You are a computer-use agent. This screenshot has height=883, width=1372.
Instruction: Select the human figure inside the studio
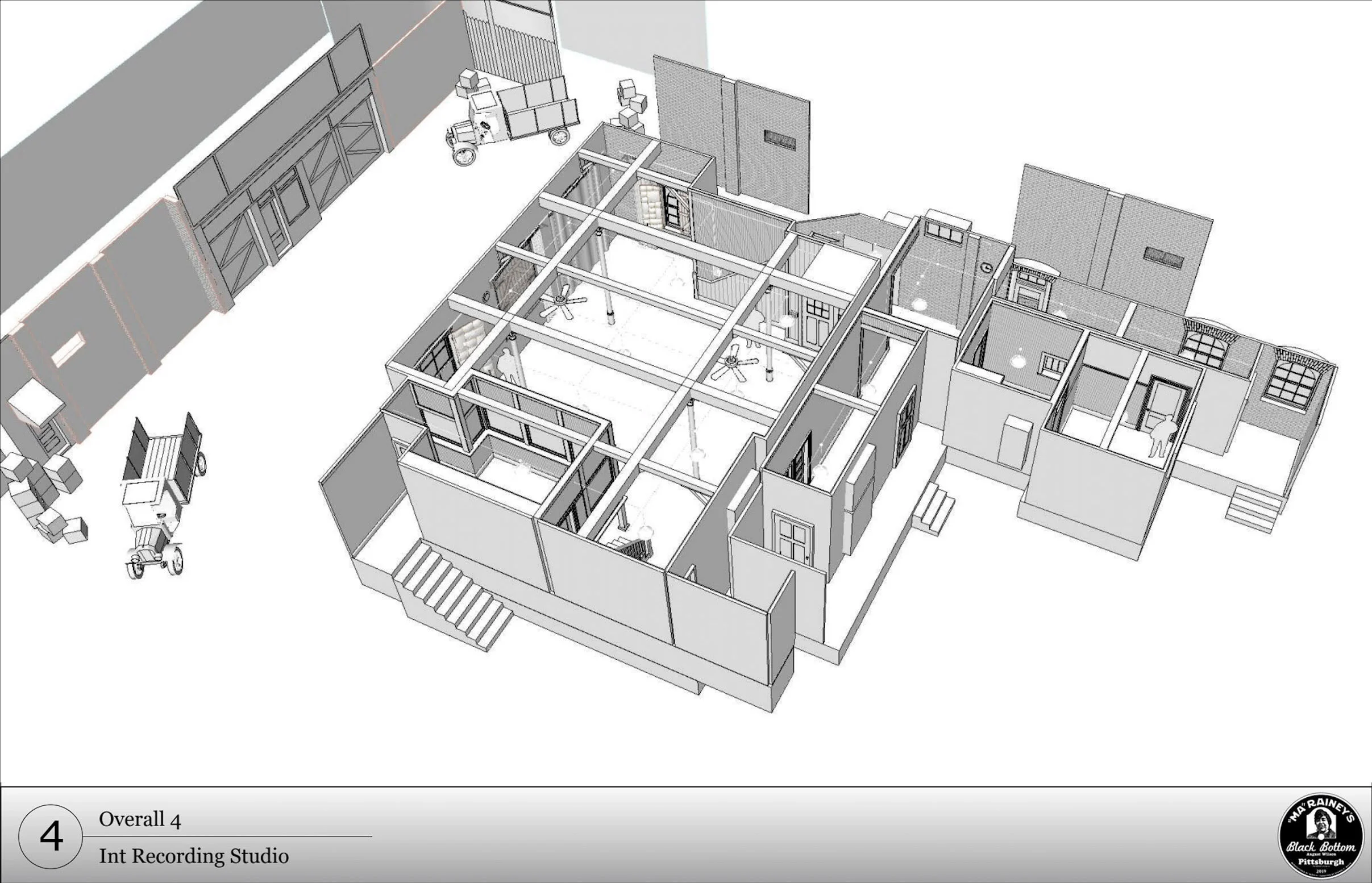pyautogui.click(x=507, y=365)
